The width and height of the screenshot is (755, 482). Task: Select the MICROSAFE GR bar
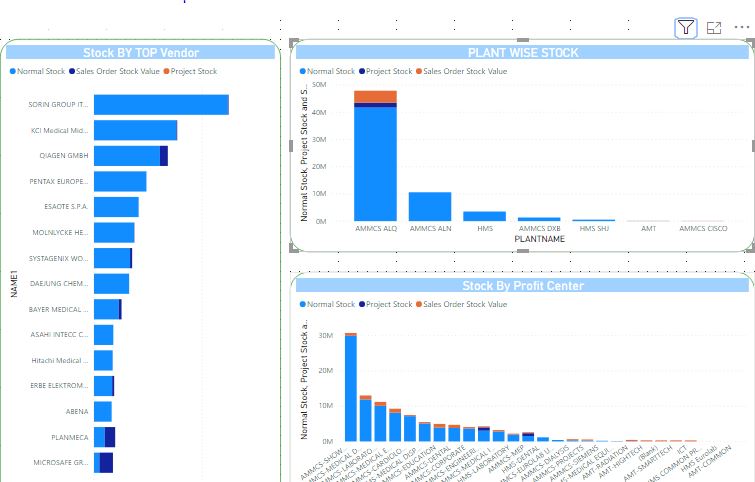104,463
